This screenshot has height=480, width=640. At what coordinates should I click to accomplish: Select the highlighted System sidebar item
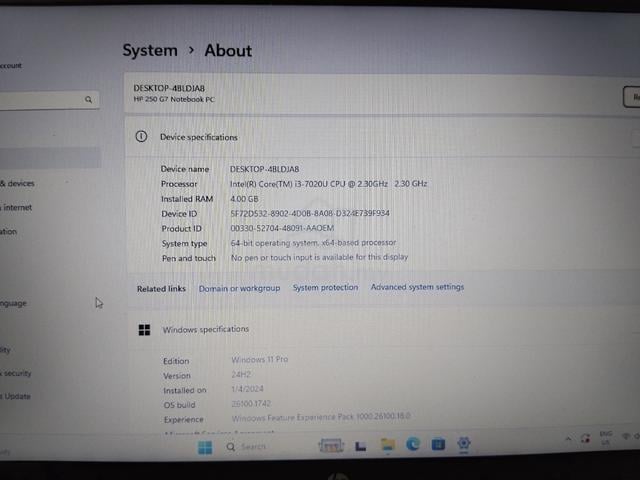pos(49,158)
